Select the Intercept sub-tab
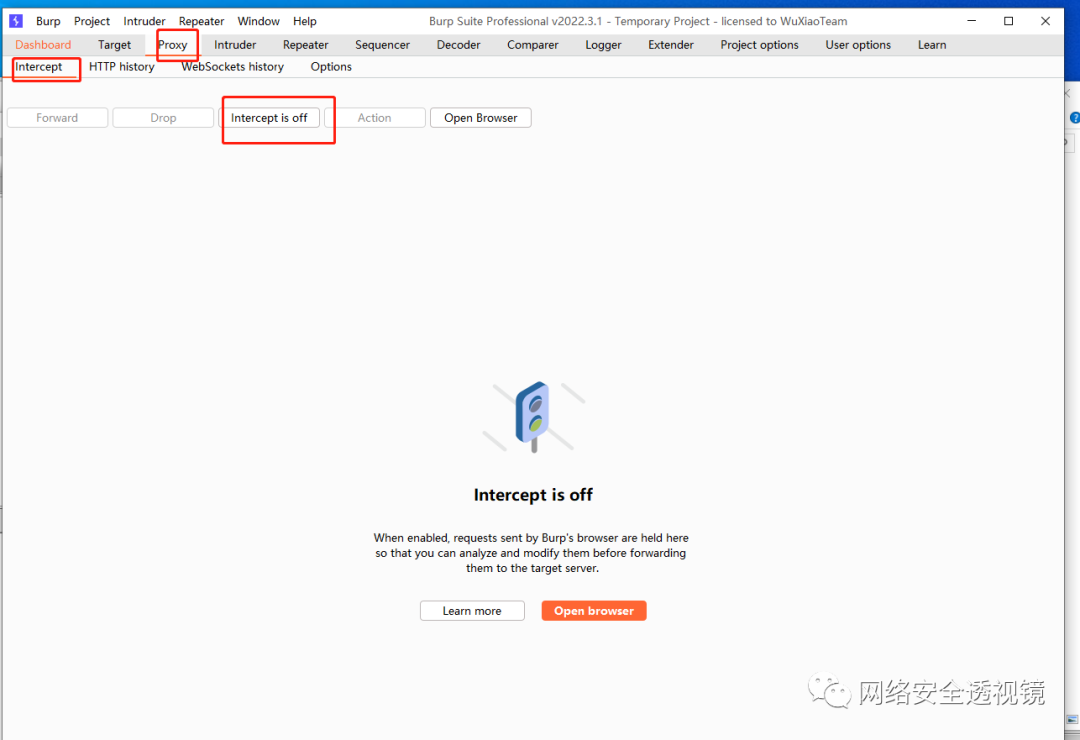 point(39,67)
